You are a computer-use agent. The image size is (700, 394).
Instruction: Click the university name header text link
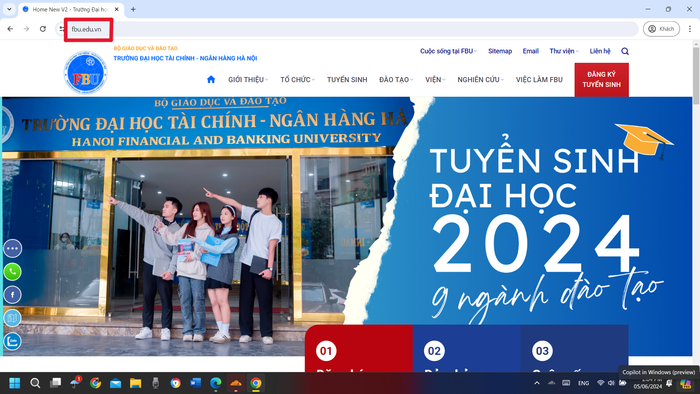pyautogui.click(x=185, y=58)
